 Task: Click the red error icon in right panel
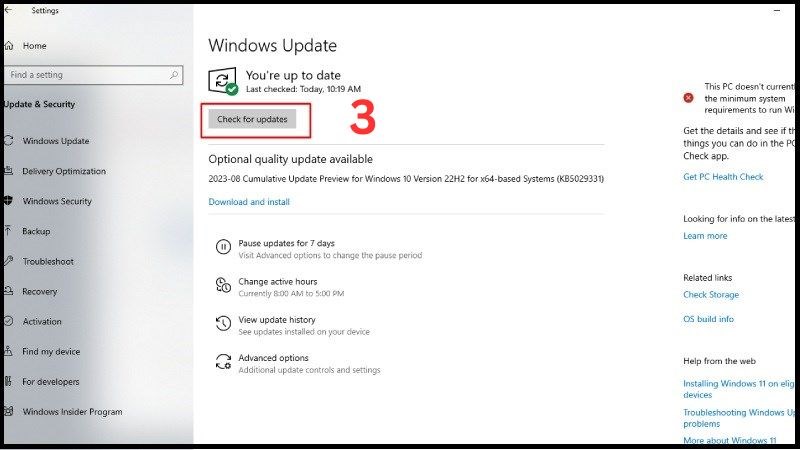pos(688,97)
